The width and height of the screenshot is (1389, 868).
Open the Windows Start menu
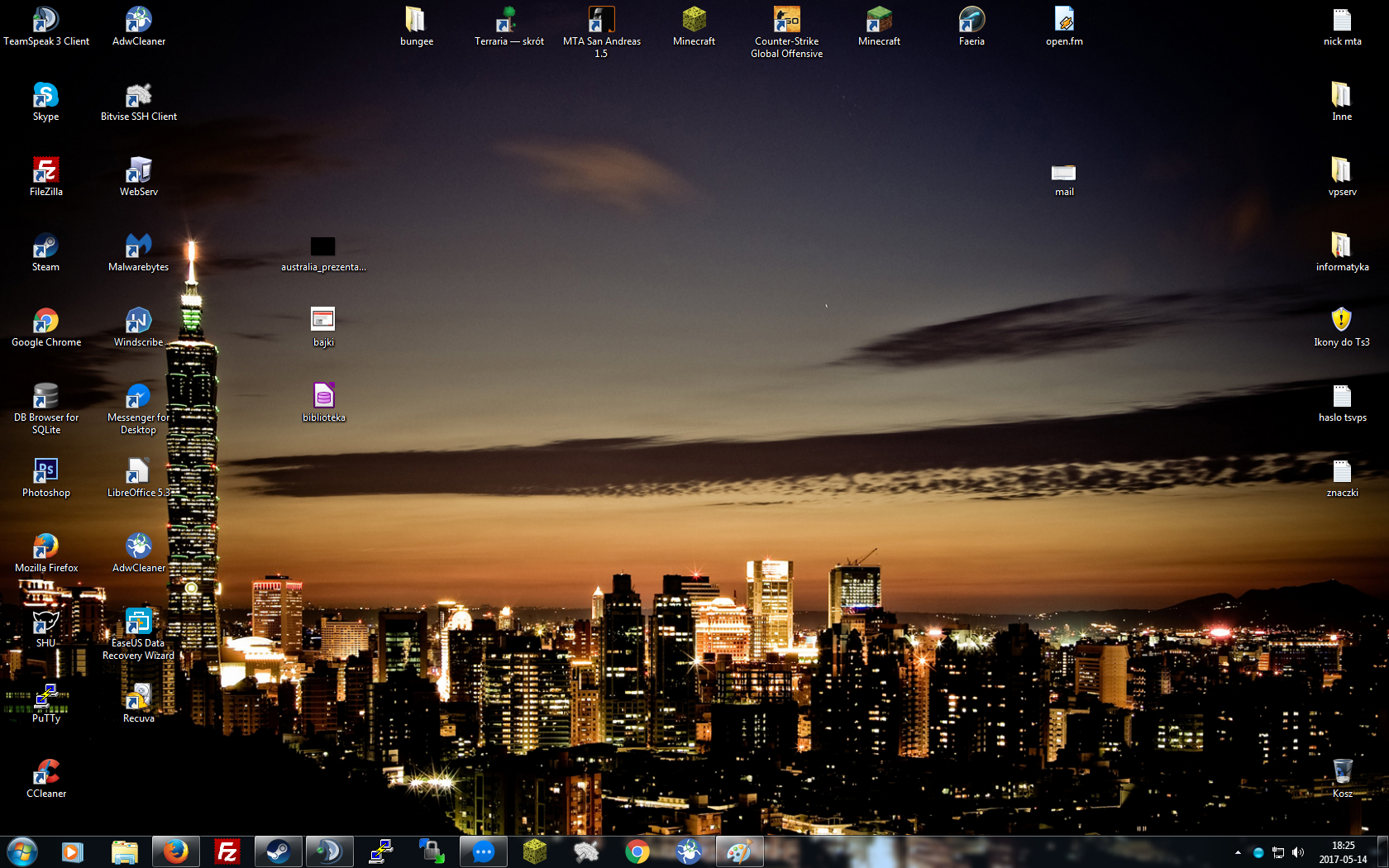pos(22,851)
